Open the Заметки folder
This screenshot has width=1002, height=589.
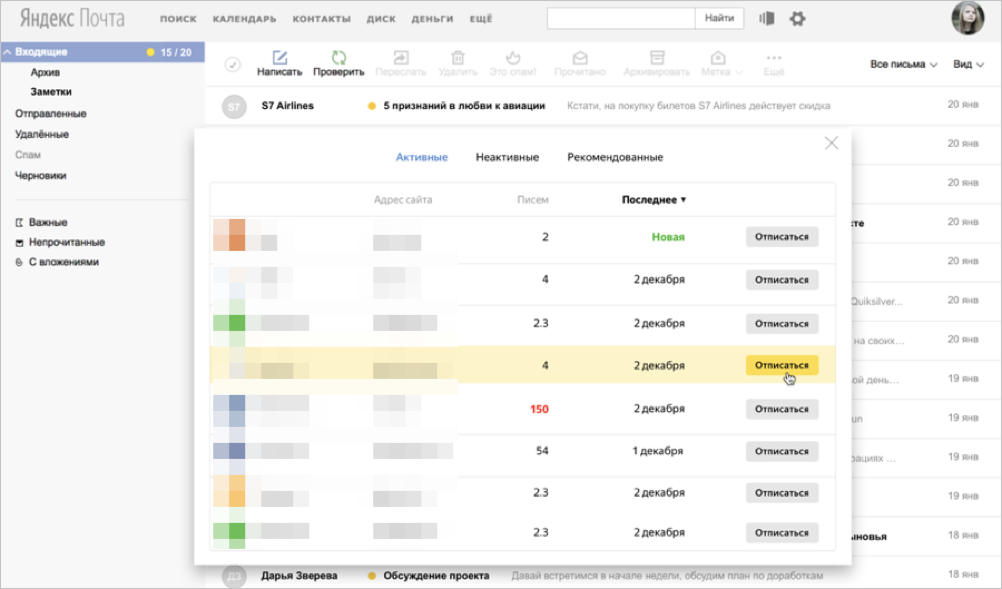tap(51, 91)
